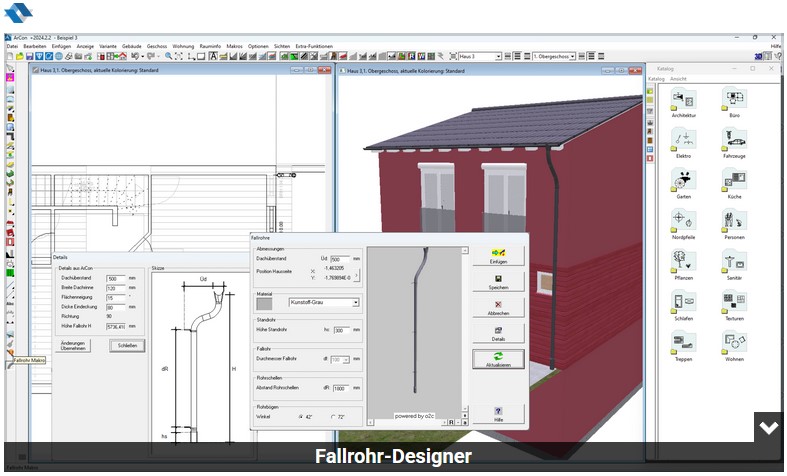This screenshot has height=476, width=787.
Task: Open the Einfügen menu
Action: [61, 46]
